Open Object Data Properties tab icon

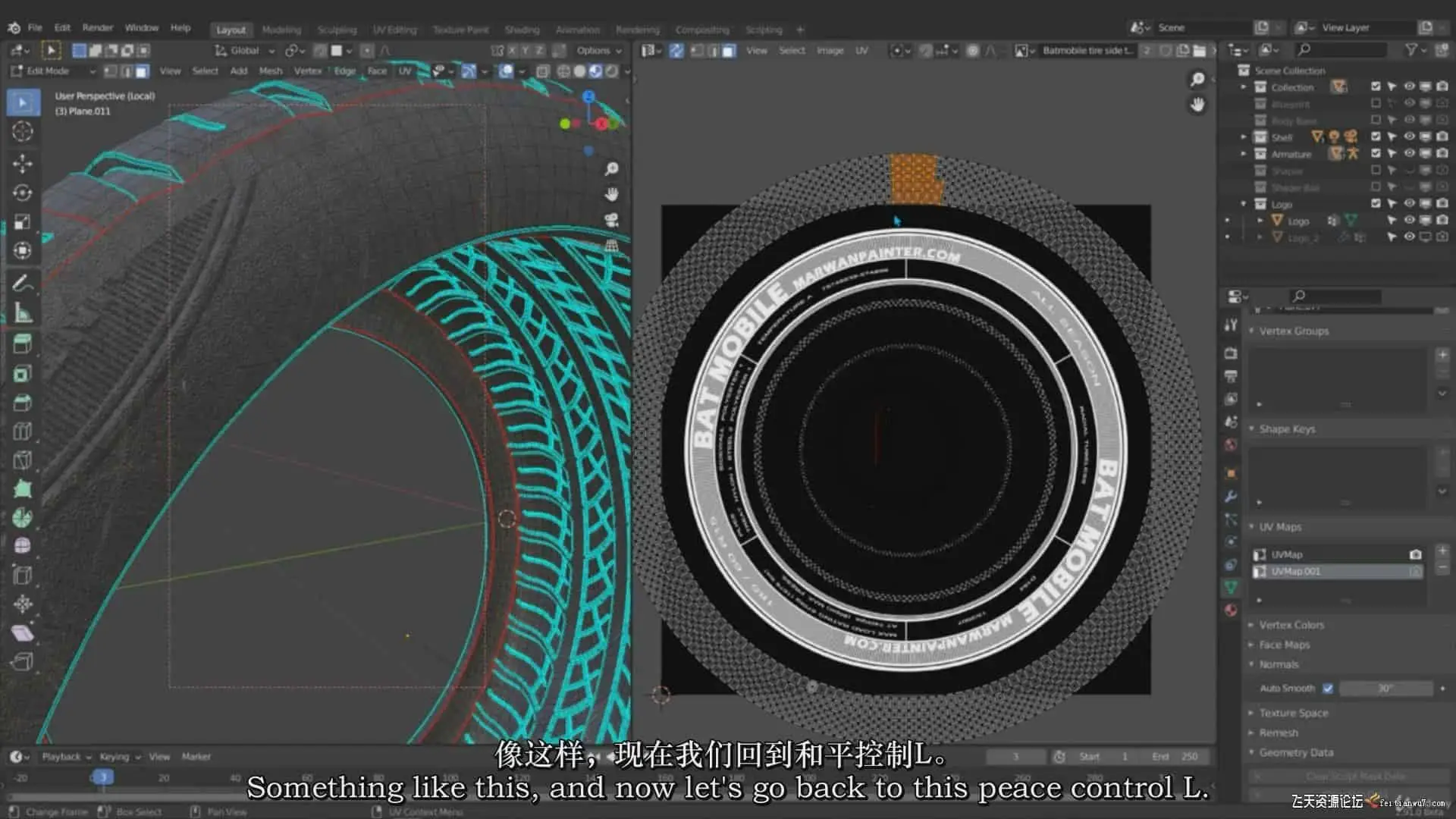(x=1231, y=586)
